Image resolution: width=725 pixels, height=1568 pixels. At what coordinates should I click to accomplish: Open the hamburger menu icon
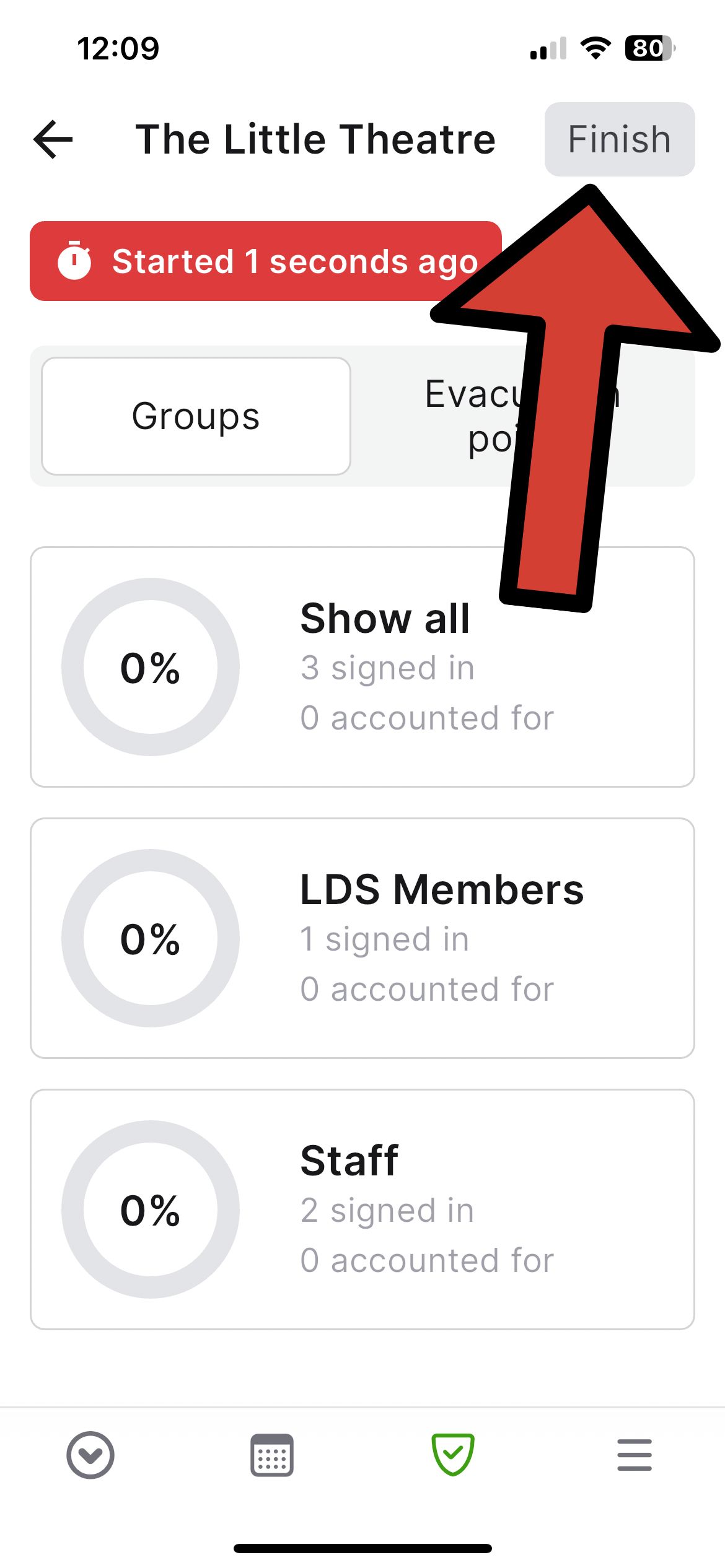point(635,1455)
